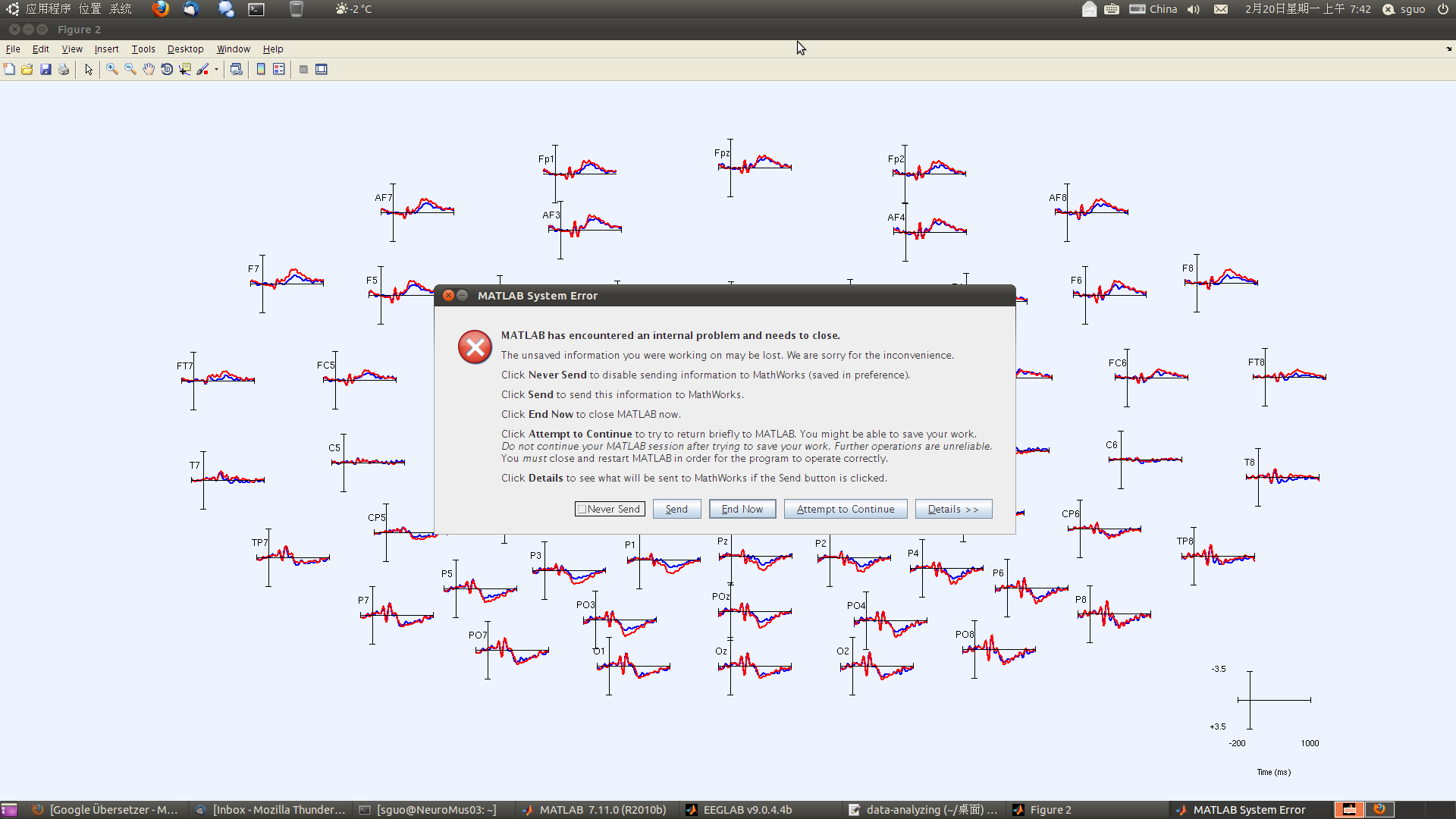Open the brush color dropdown arrow
The height and width of the screenshot is (819, 1456).
tap(216, 69)
